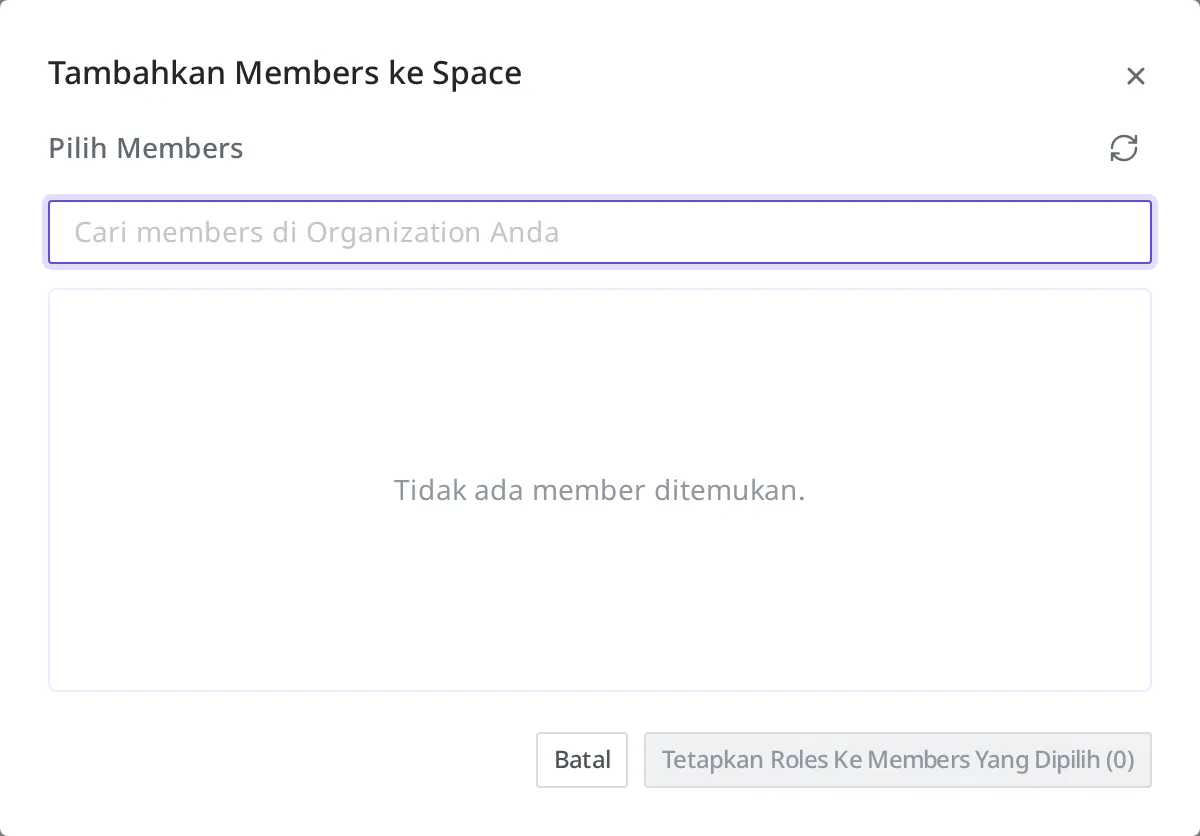The image size is (1200, 836).
Task: Select the 'Tidak ada member ditemukan.' text
Action: [599, 491]
